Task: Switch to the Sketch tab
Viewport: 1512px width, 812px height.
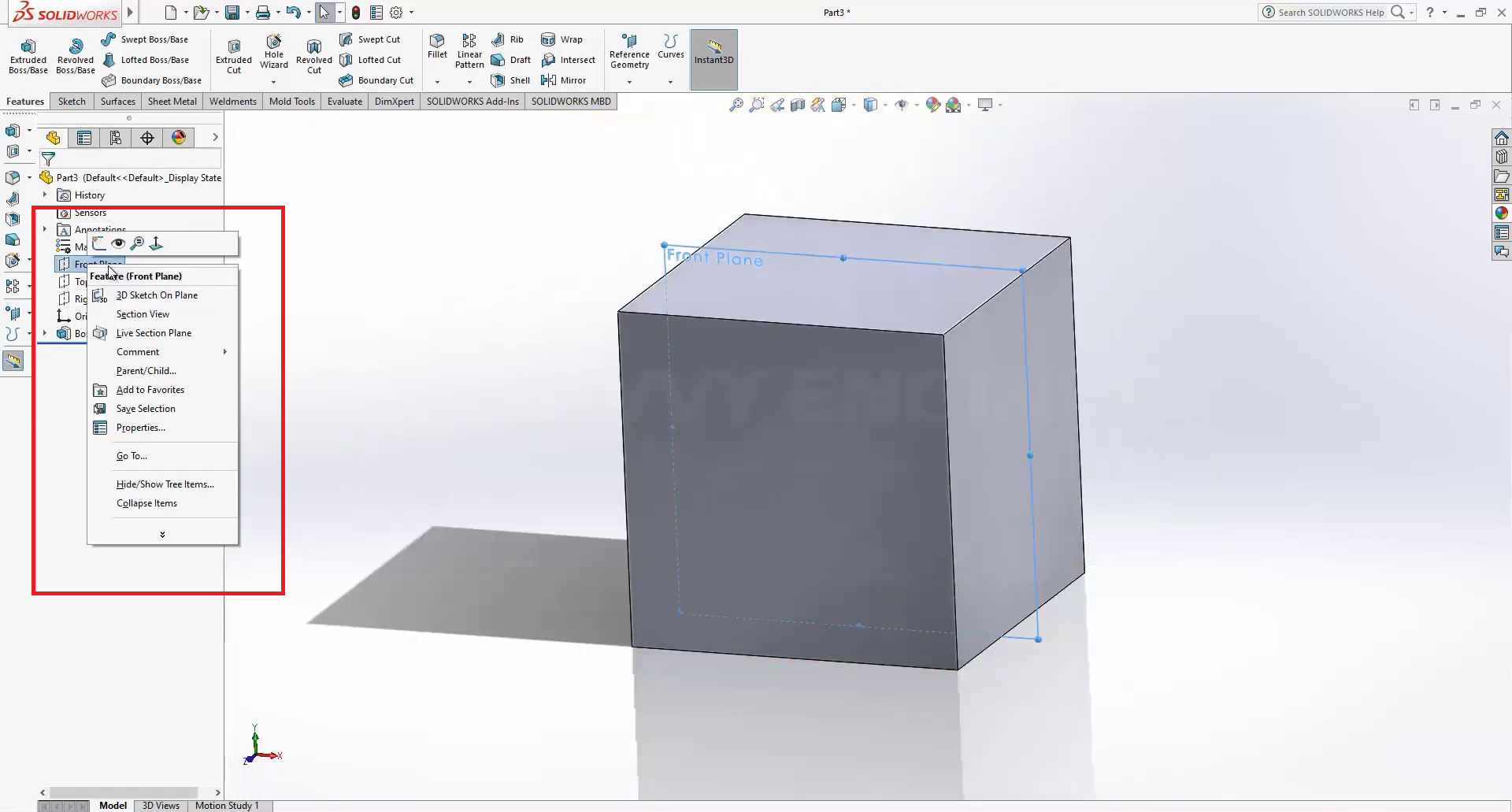Action: [x=72, y=102]
